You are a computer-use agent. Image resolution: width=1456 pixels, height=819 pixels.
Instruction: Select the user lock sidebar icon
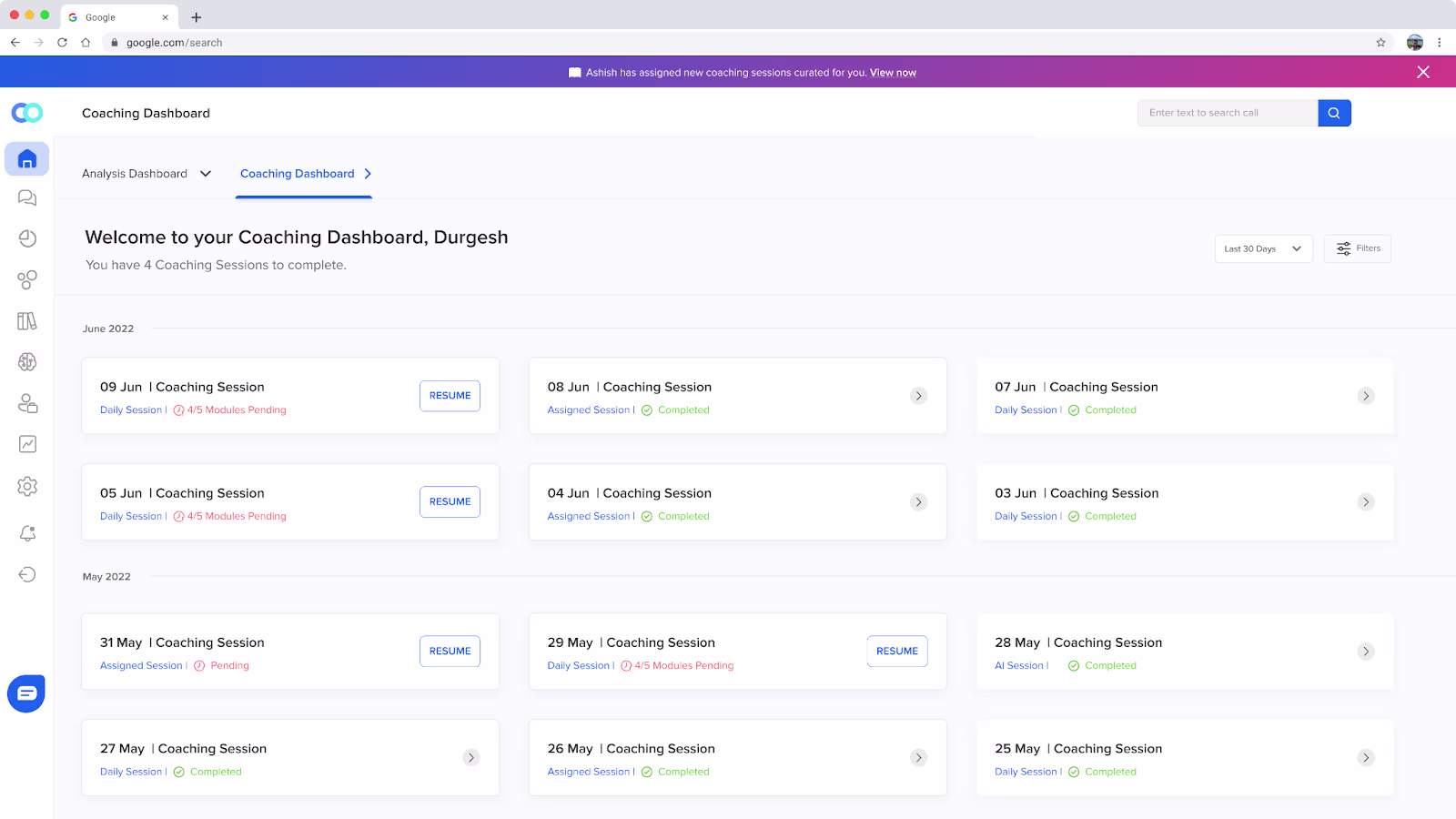click(x=27, y=403)
